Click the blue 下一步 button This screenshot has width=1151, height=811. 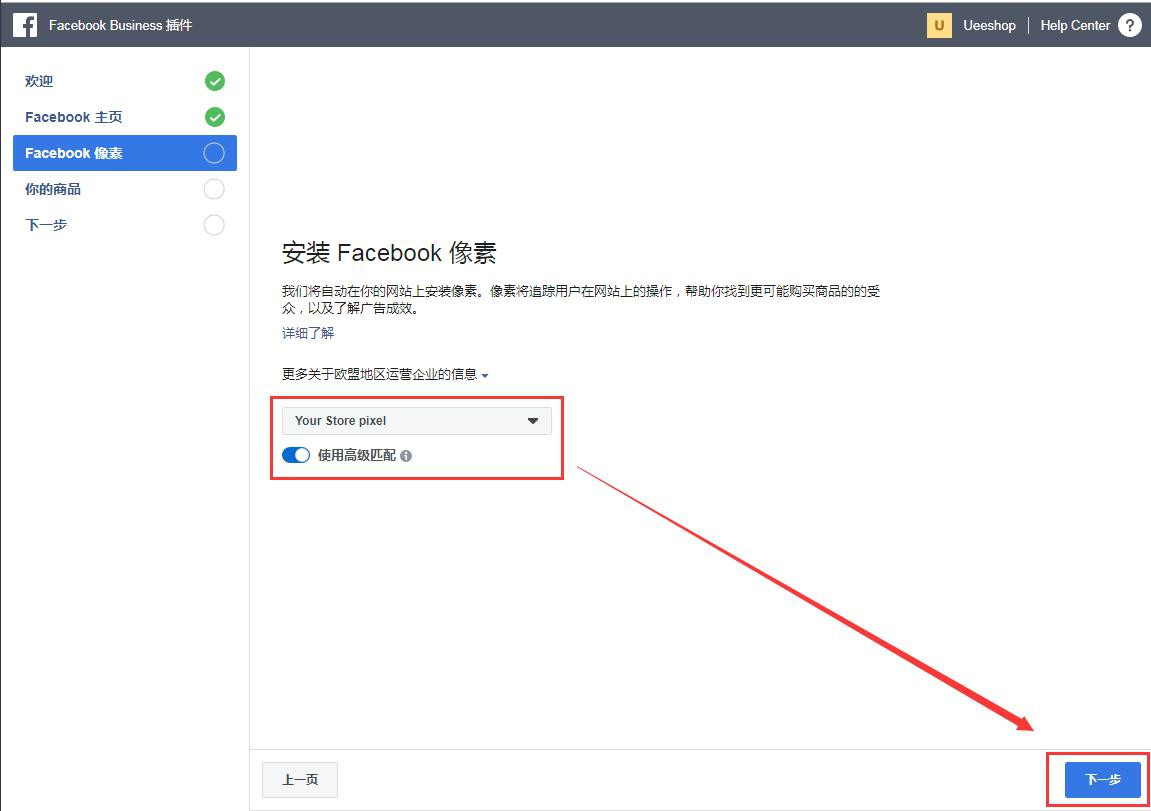(1103, 779)
